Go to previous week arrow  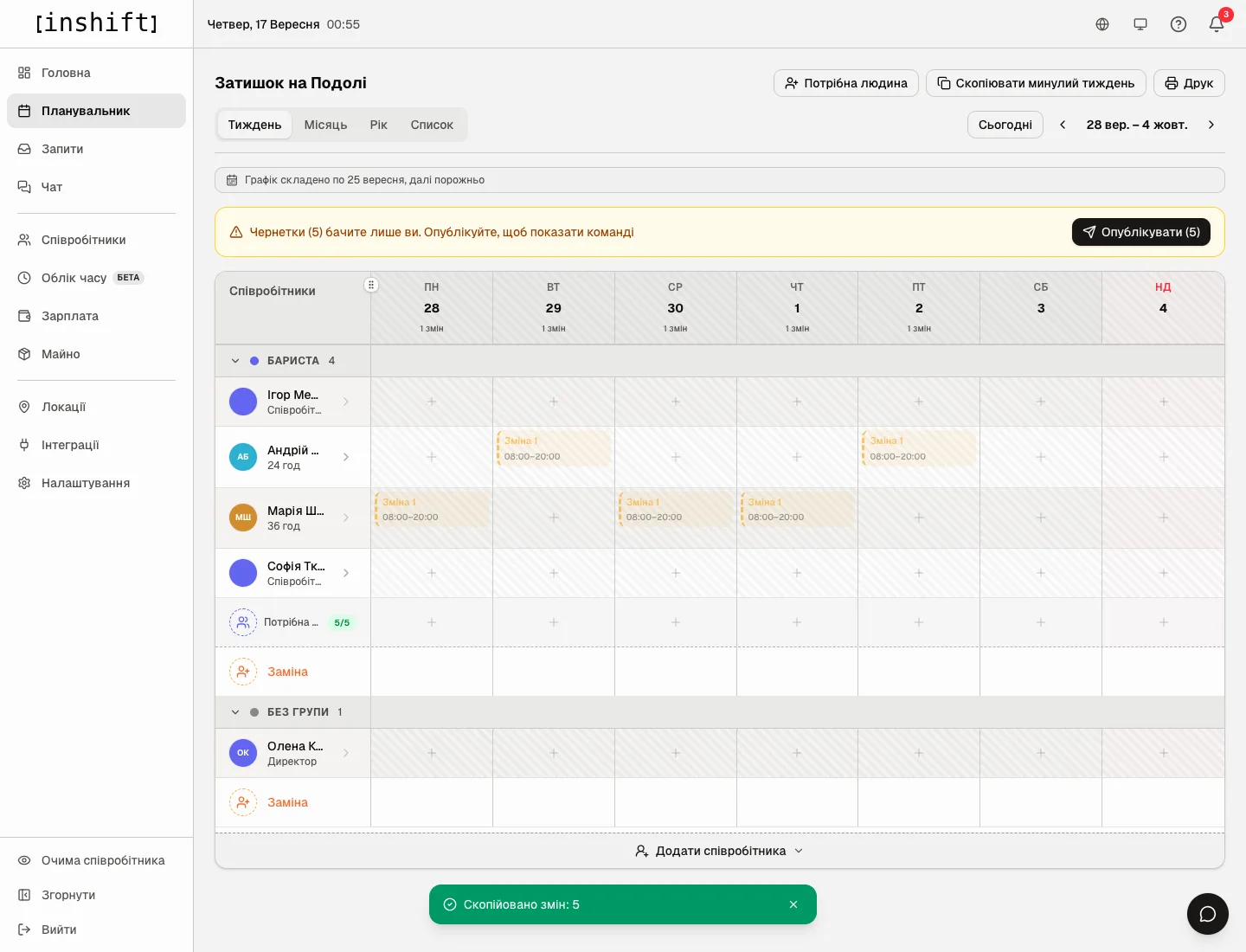pos(1063,125)
